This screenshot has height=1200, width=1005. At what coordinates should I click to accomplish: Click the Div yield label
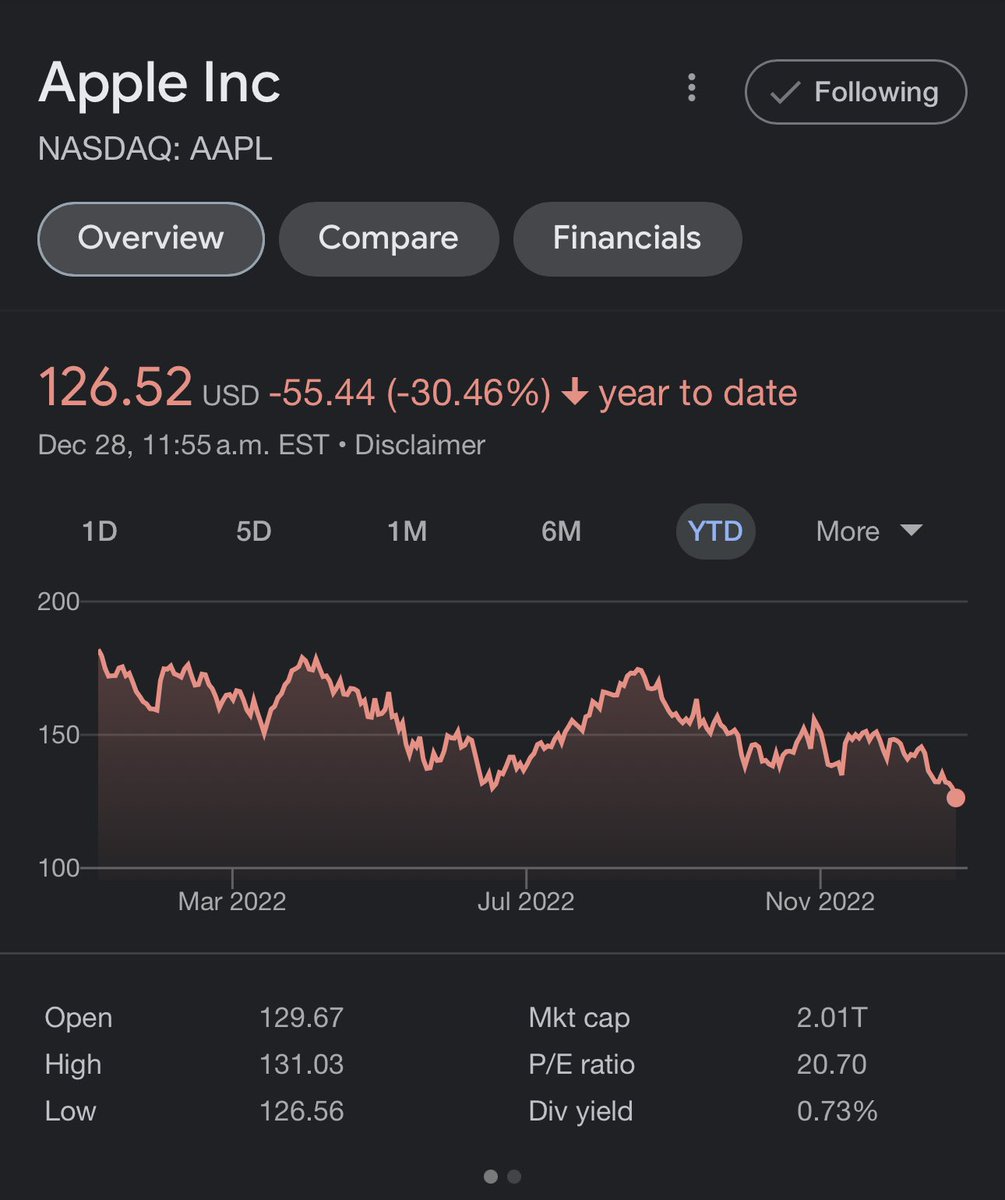pos(580,1111)
